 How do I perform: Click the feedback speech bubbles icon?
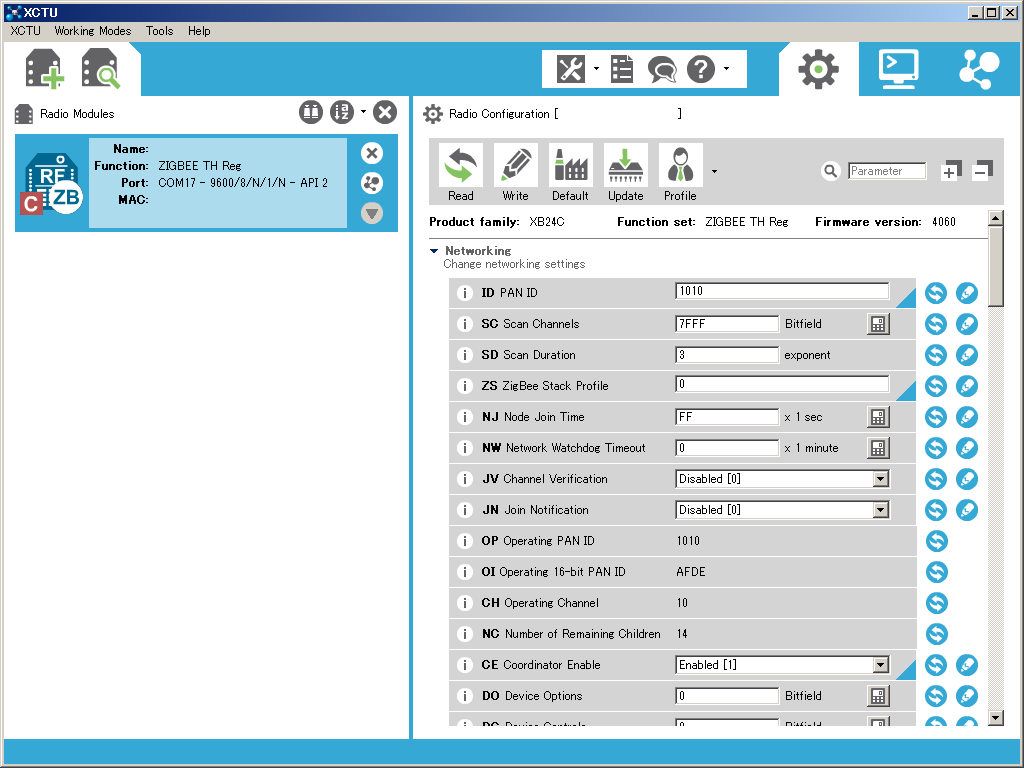662,69
